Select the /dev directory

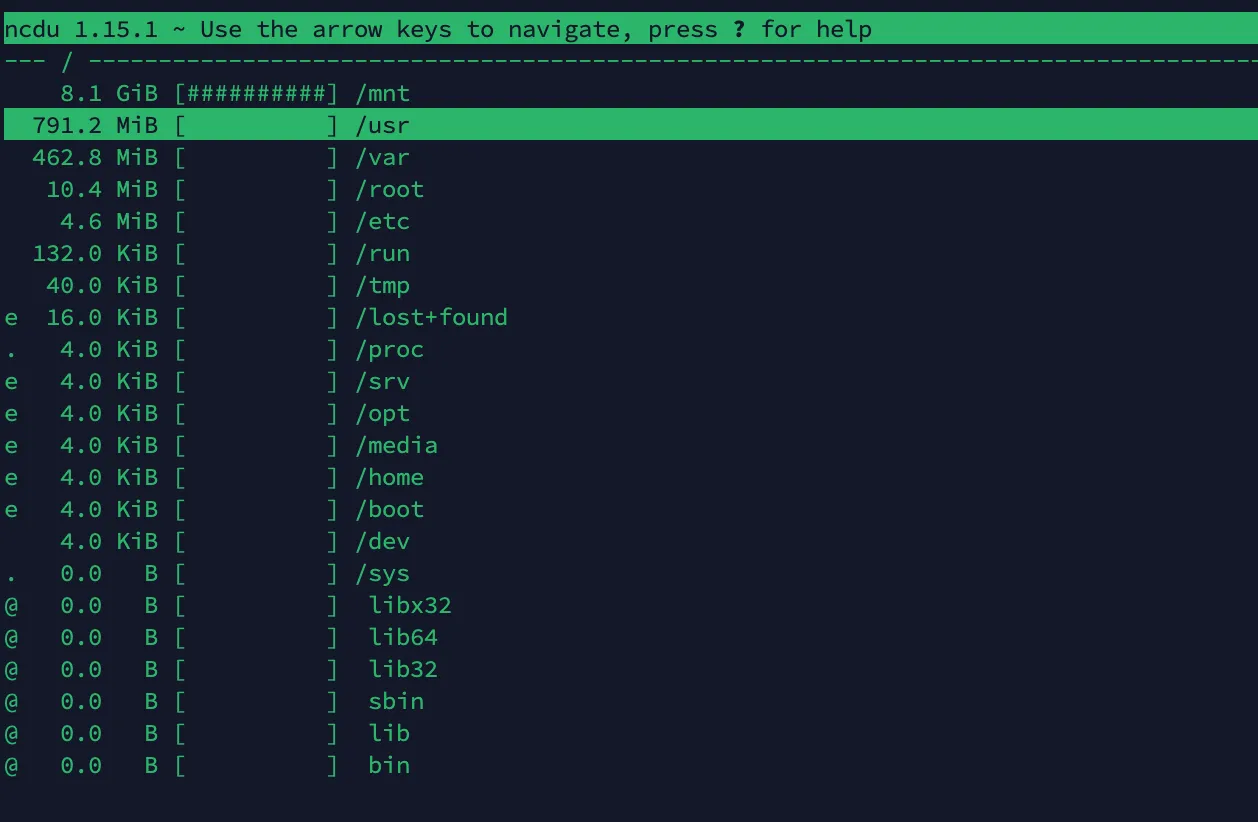[383, 542]
